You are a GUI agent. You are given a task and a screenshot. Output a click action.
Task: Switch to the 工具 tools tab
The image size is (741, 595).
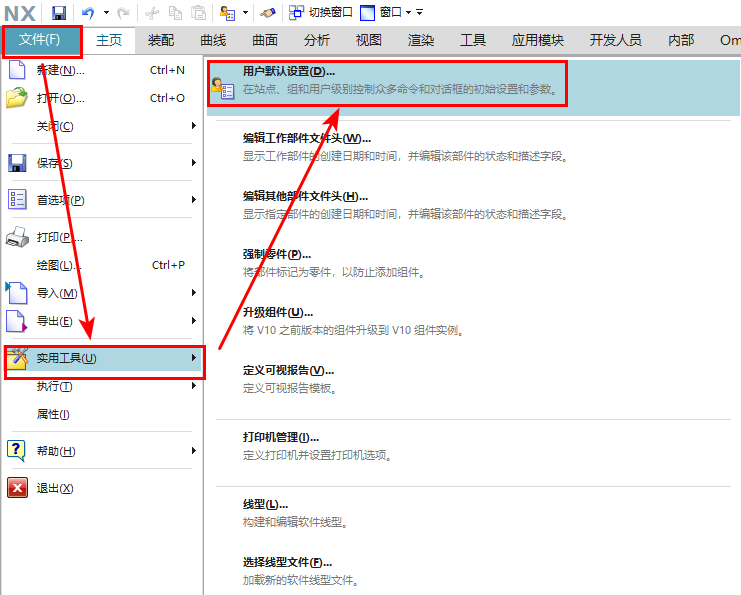473,40
